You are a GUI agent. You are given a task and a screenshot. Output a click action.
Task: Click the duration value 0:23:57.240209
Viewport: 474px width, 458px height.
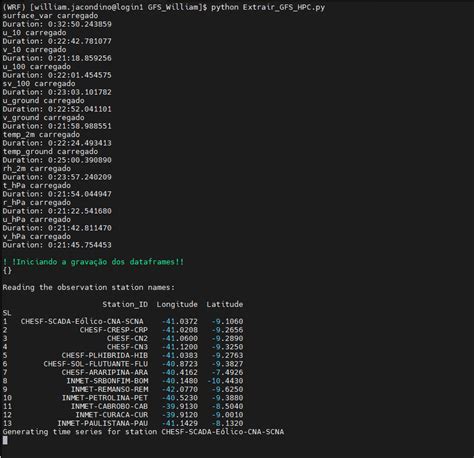[80, 177]
